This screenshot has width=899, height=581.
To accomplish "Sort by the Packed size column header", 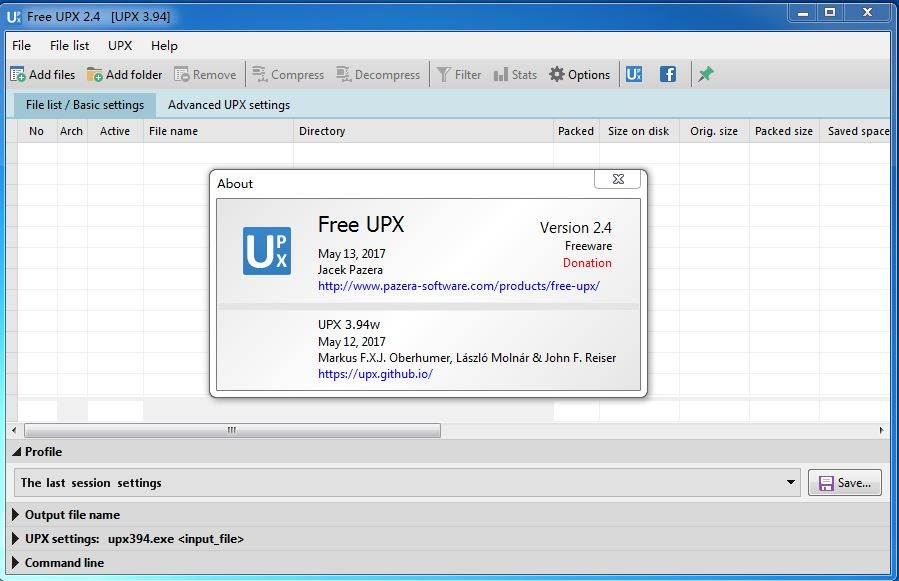I will click(784, 131).
